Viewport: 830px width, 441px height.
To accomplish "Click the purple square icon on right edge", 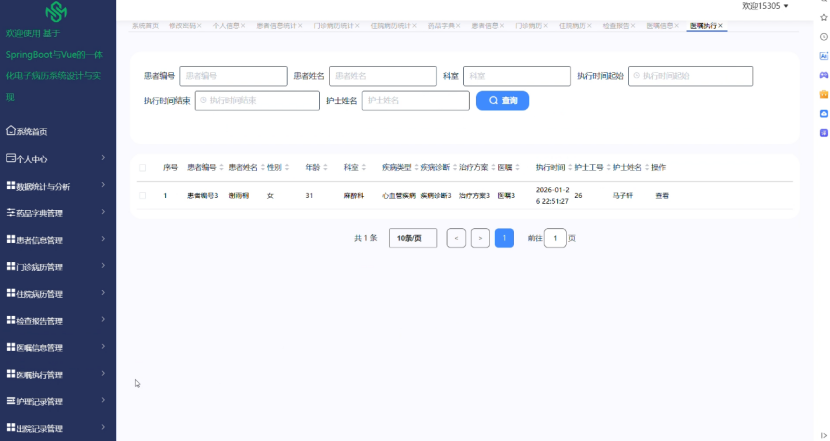I will tap(824, 133).
